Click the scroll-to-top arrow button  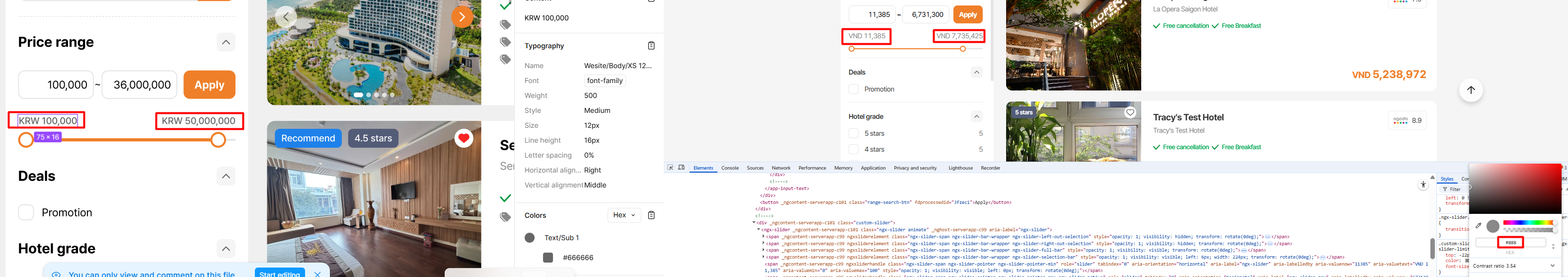(x=1471, y=90)
